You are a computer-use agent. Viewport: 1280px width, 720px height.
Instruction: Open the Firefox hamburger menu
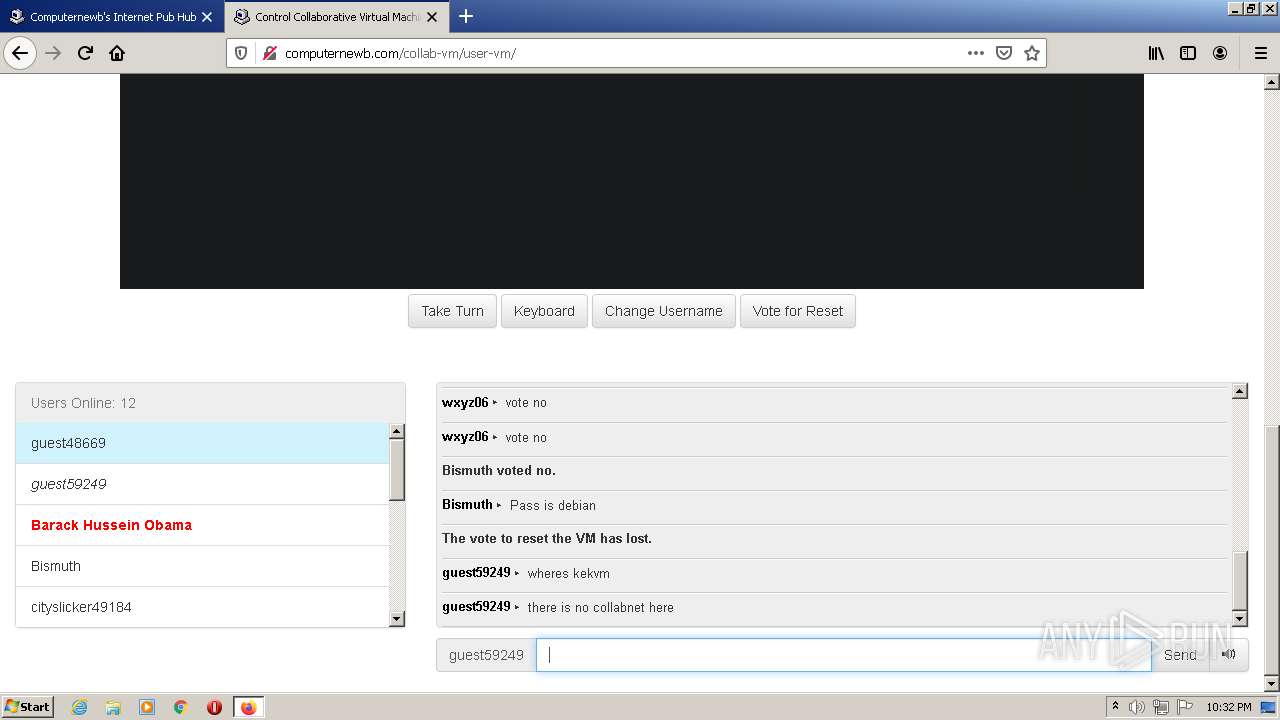1260,53
